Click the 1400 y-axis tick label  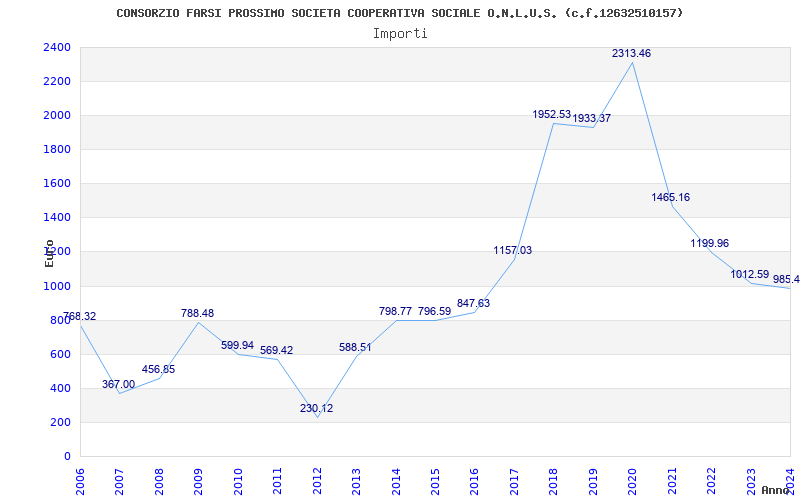[x=57, y=218]
